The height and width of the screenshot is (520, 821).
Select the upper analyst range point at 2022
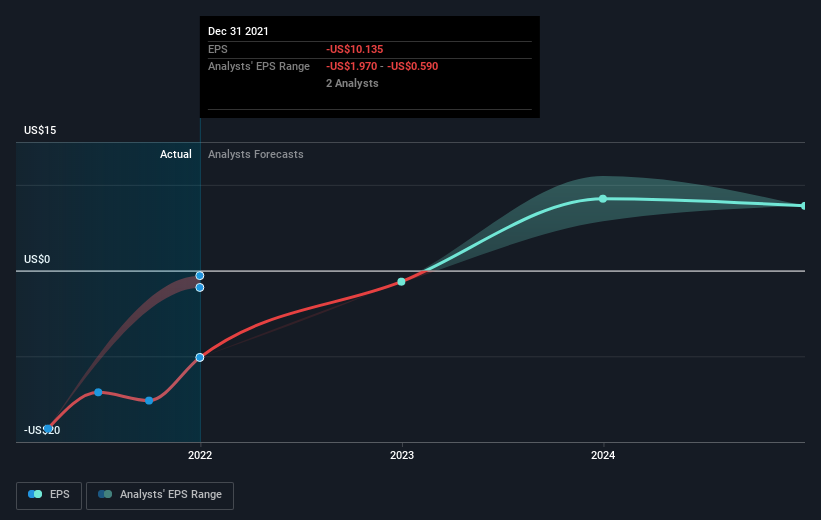199,275
